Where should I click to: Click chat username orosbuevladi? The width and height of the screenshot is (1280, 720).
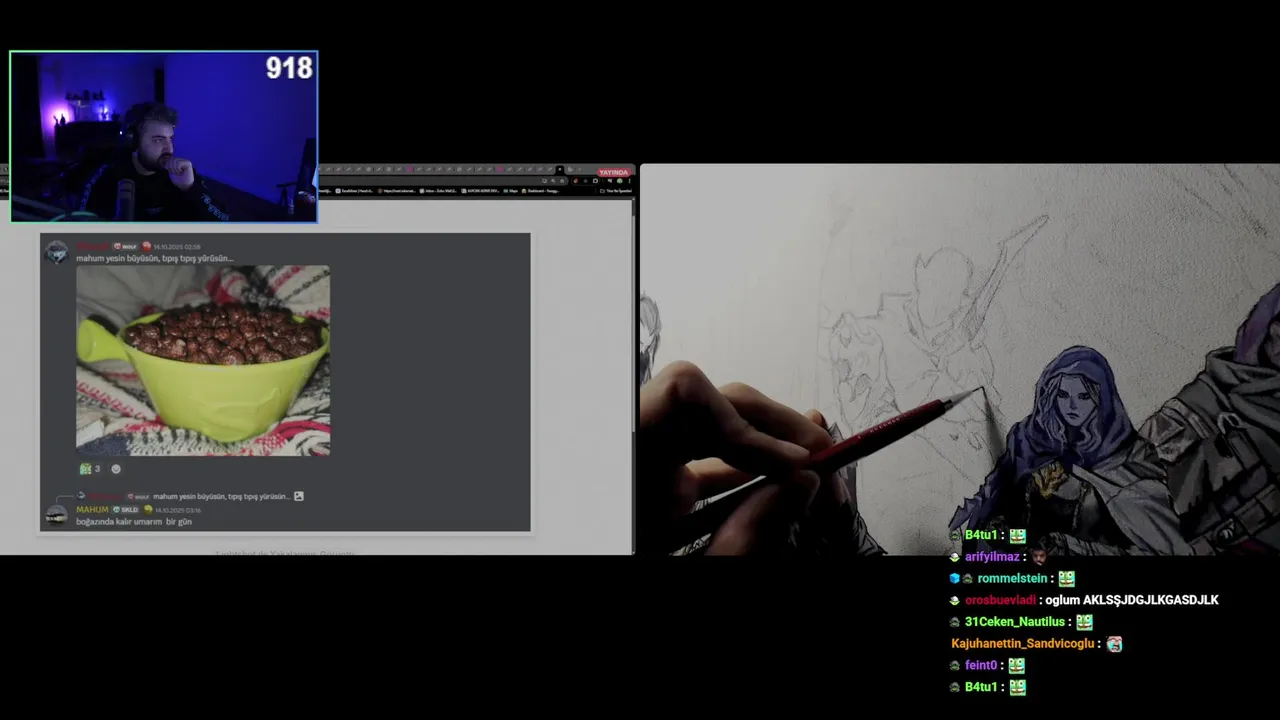click(1000, 600)
